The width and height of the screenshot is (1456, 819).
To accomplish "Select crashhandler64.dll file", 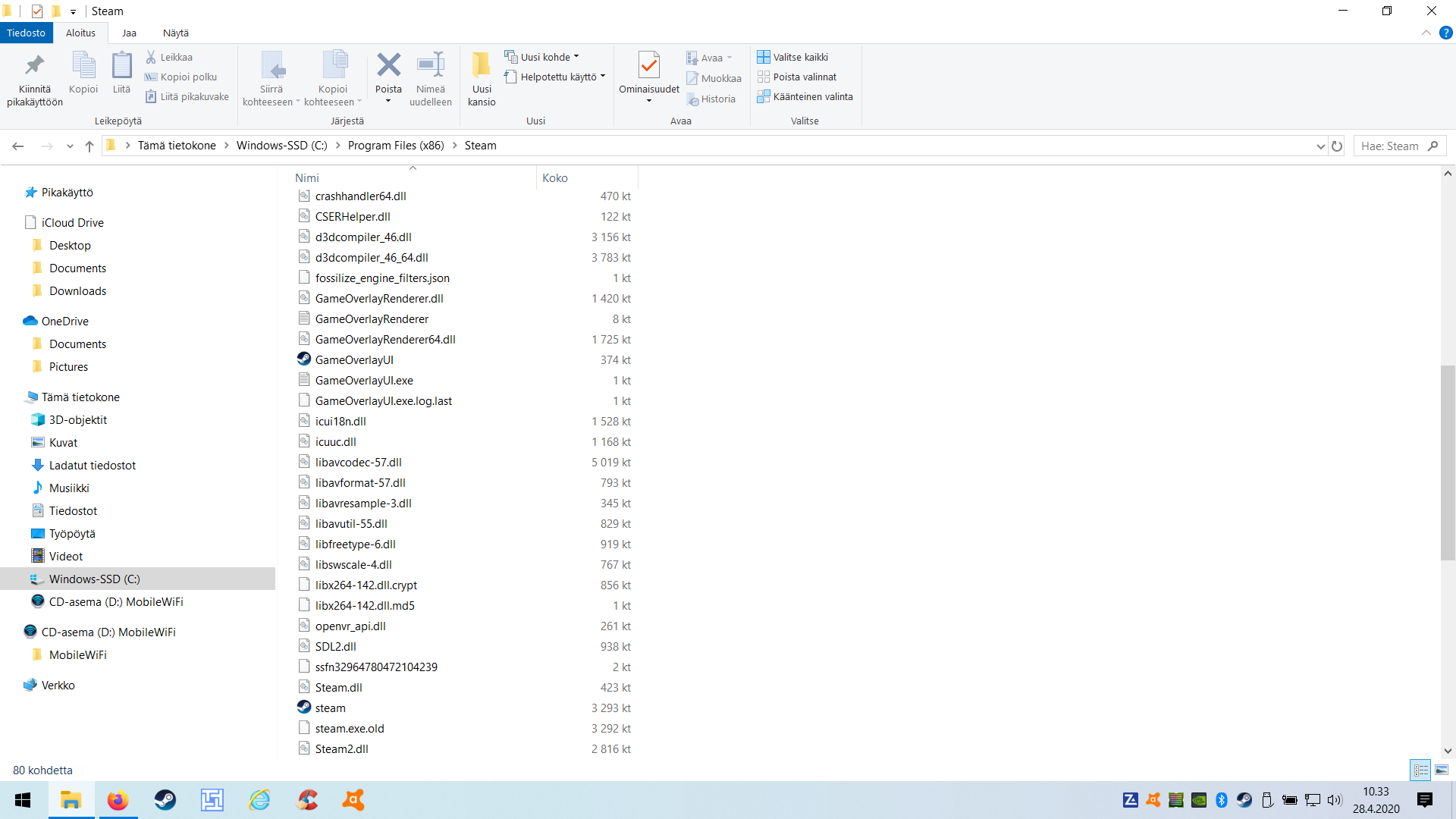I will pos(353,196).
